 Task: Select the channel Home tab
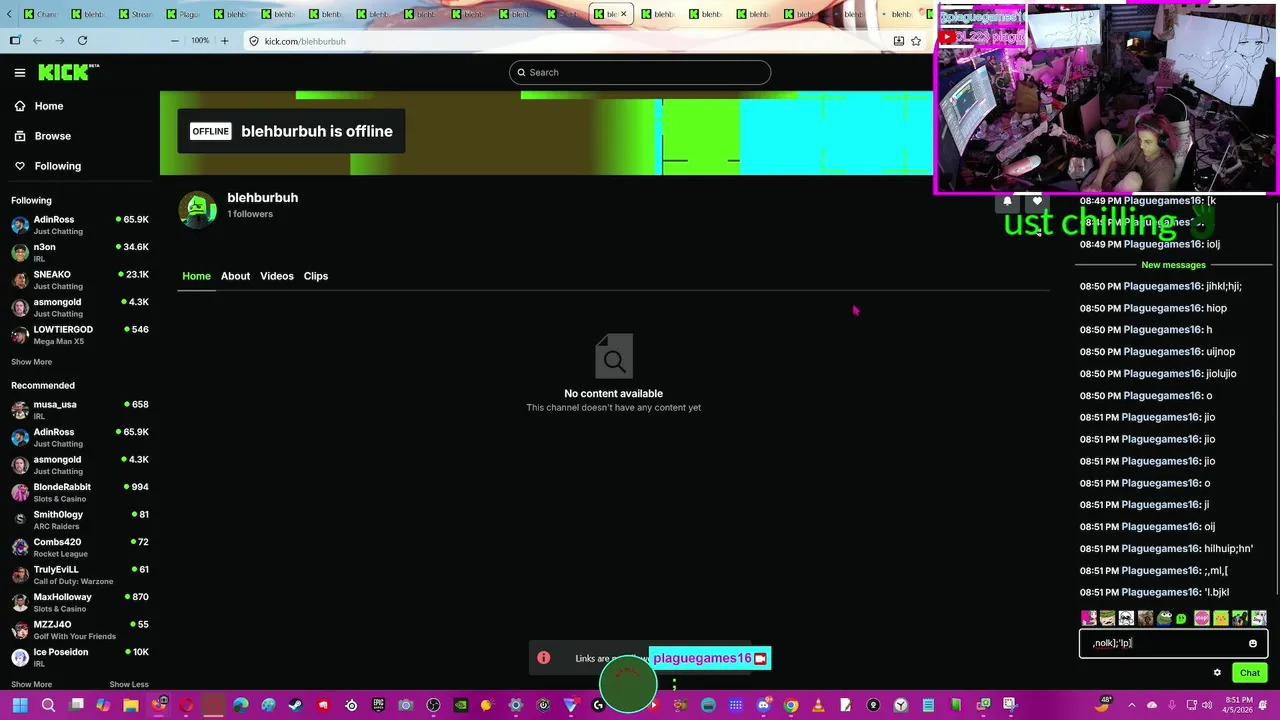tap(196, 276)
